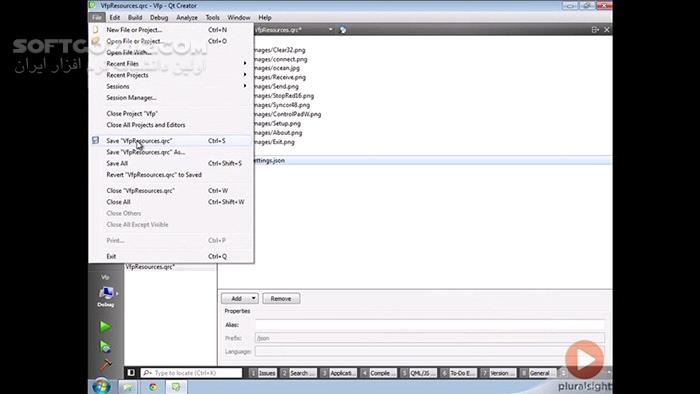Open the To-Do Entries pane

(458, 373)
